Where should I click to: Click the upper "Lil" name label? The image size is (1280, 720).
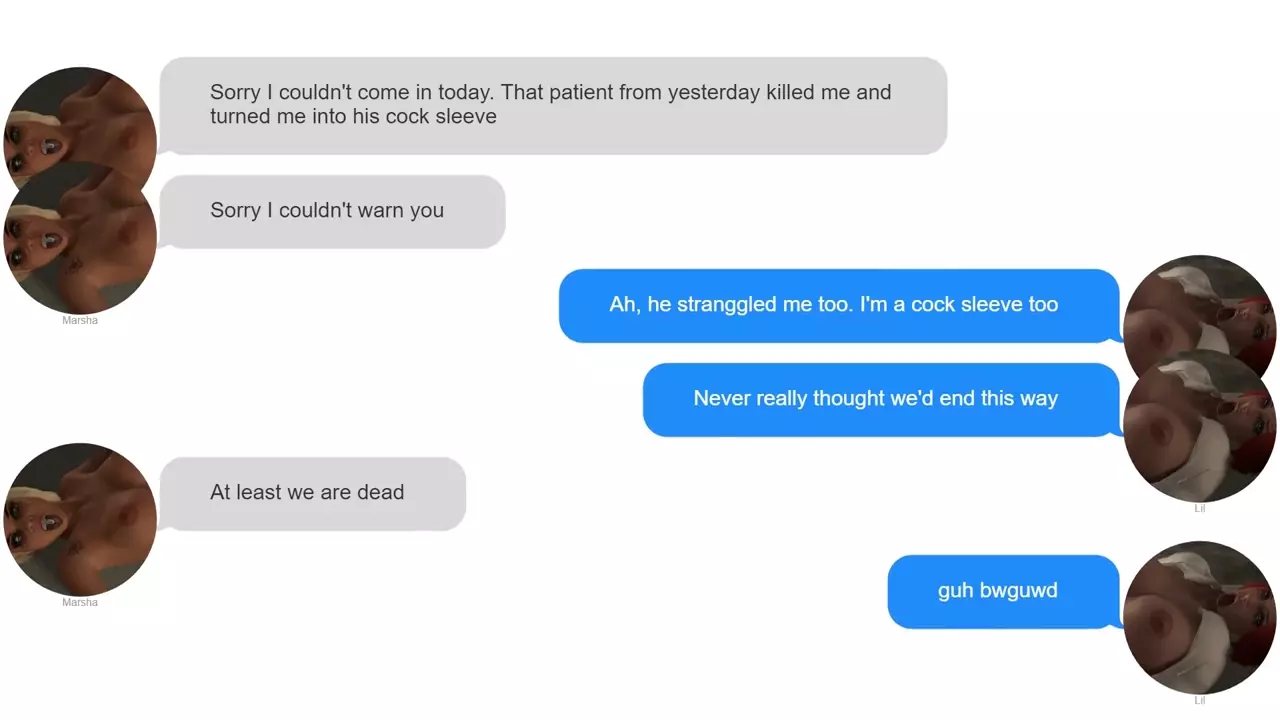[x=1200, y=509]
